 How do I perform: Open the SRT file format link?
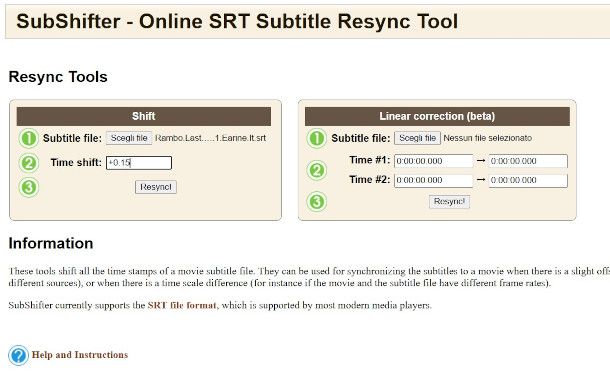coord(182,305)
